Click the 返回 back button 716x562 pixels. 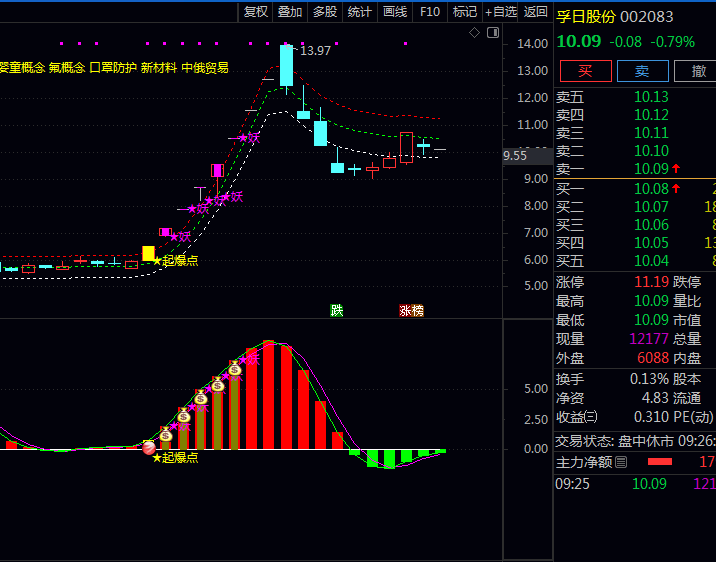pyautogui.click(x=535, y=12)
